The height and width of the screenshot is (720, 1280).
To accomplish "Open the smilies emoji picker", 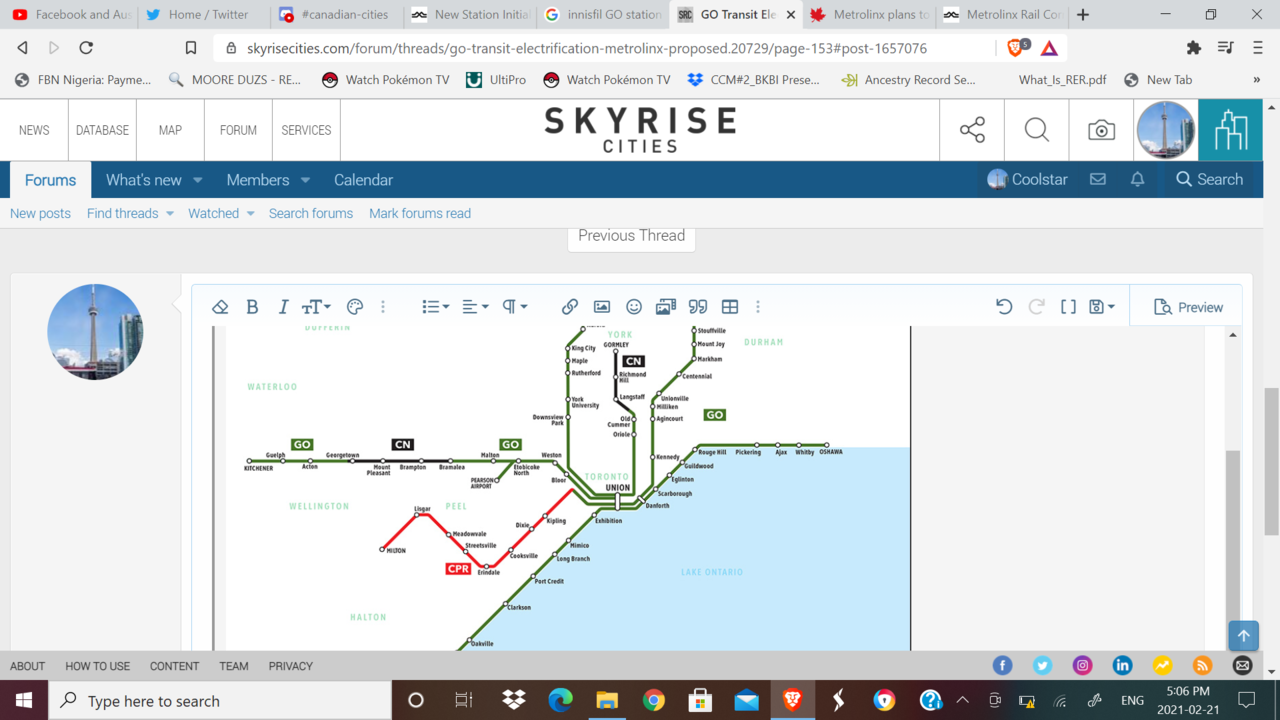I will 634,307.
